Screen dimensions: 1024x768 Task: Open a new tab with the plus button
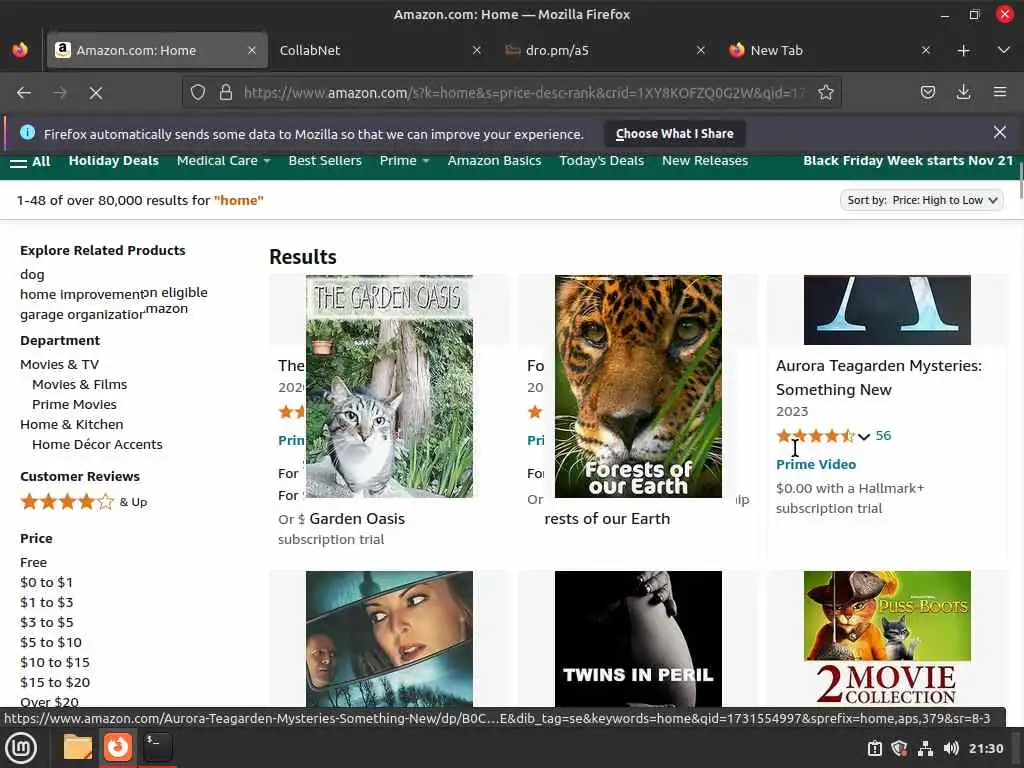coord(963,50)
